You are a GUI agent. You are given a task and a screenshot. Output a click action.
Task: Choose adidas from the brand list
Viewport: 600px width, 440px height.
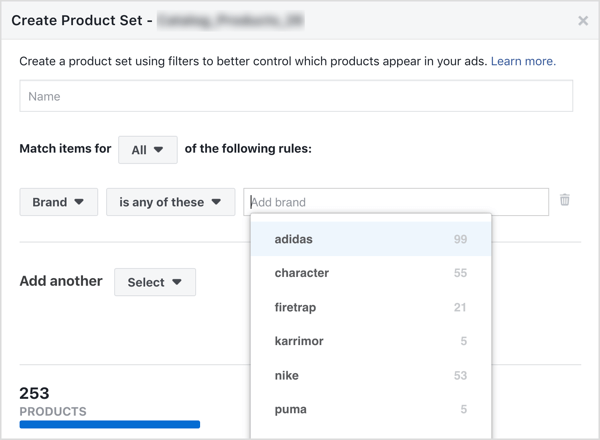(371, 239)
